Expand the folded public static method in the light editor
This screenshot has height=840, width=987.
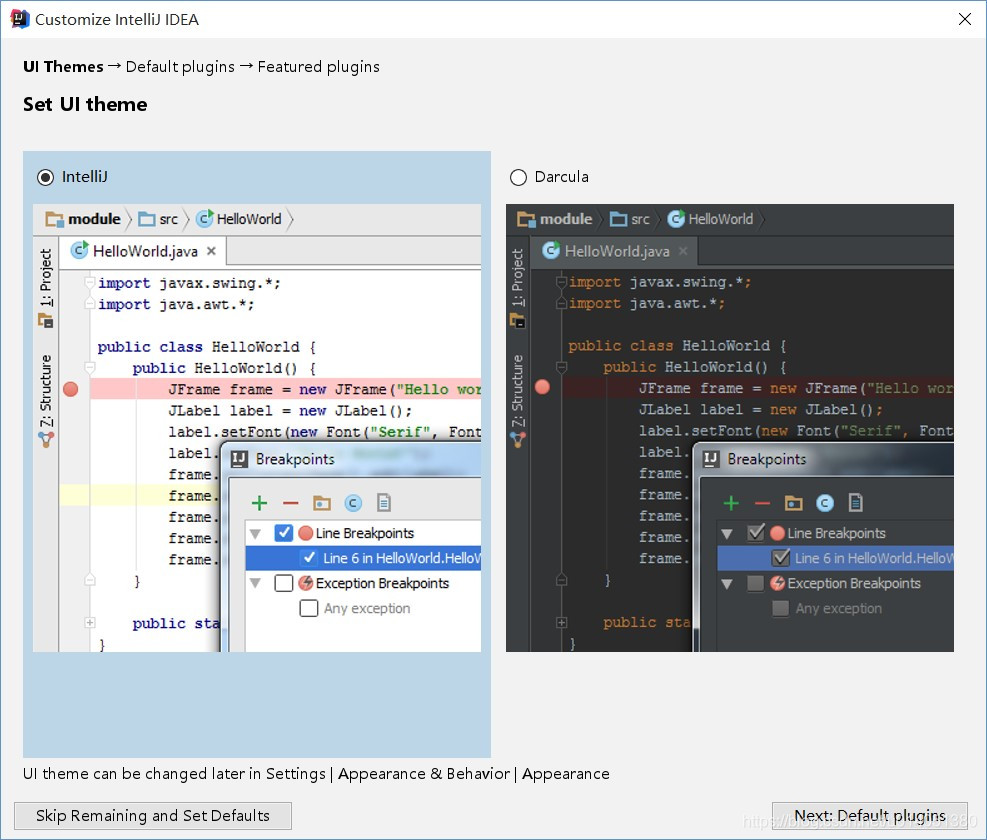point(90,623)
